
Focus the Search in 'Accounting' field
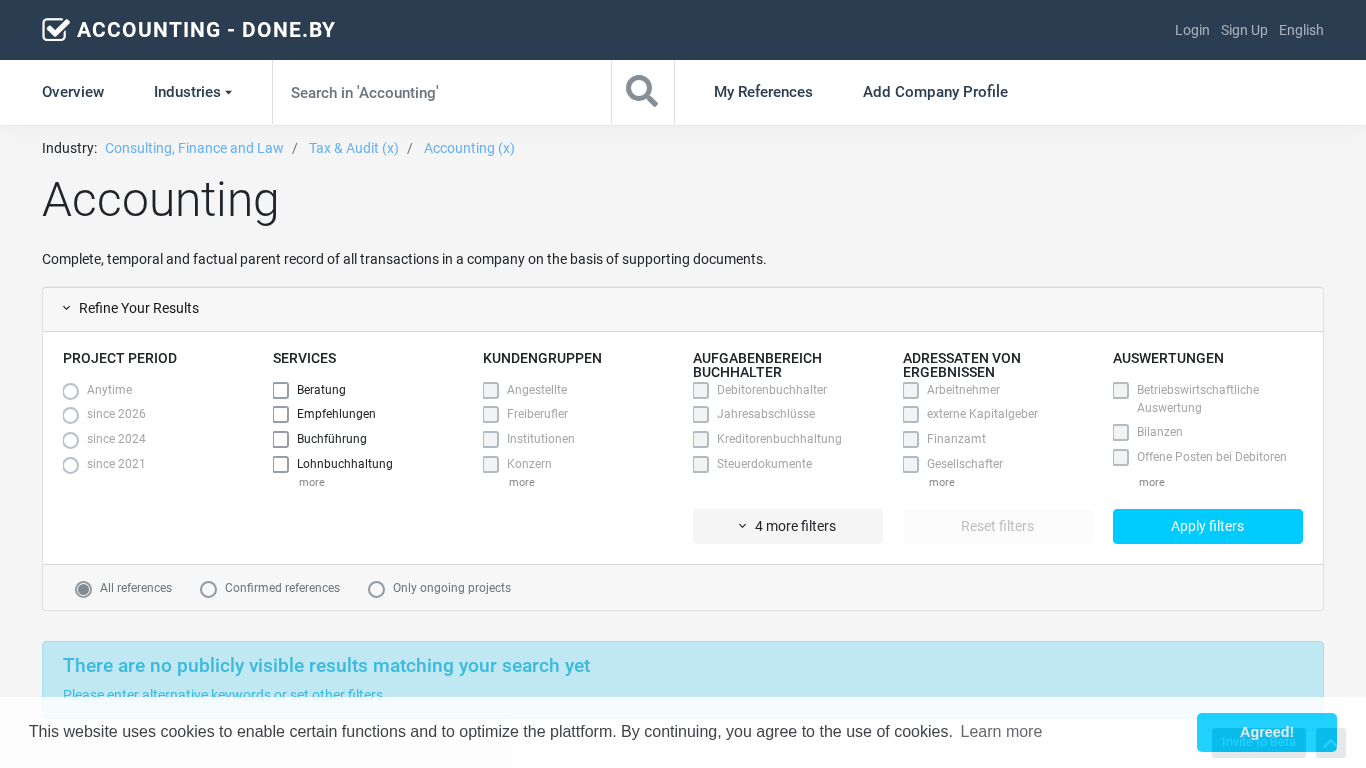coord(442,92)
